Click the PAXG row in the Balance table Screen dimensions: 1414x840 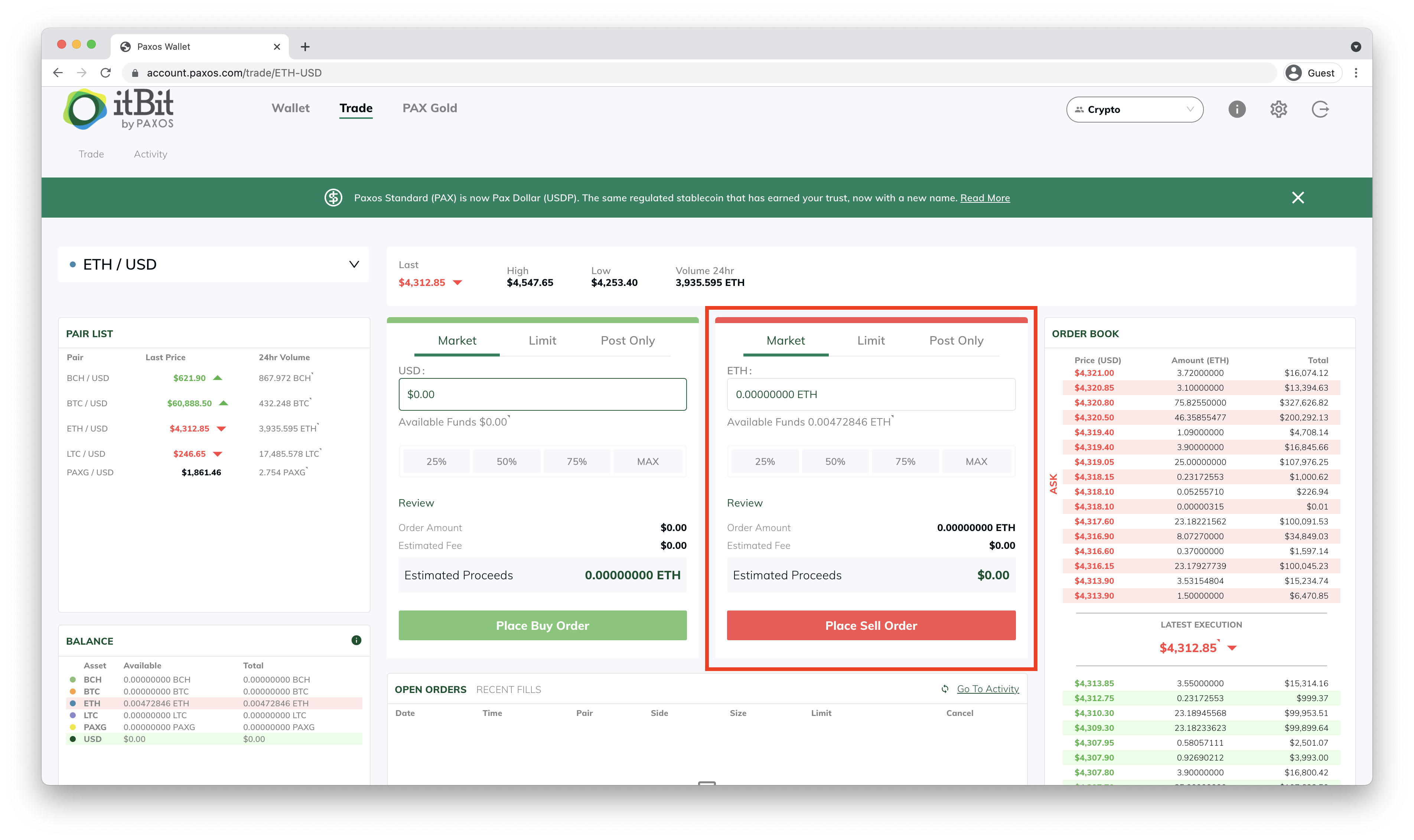click(x=214, y=727)
